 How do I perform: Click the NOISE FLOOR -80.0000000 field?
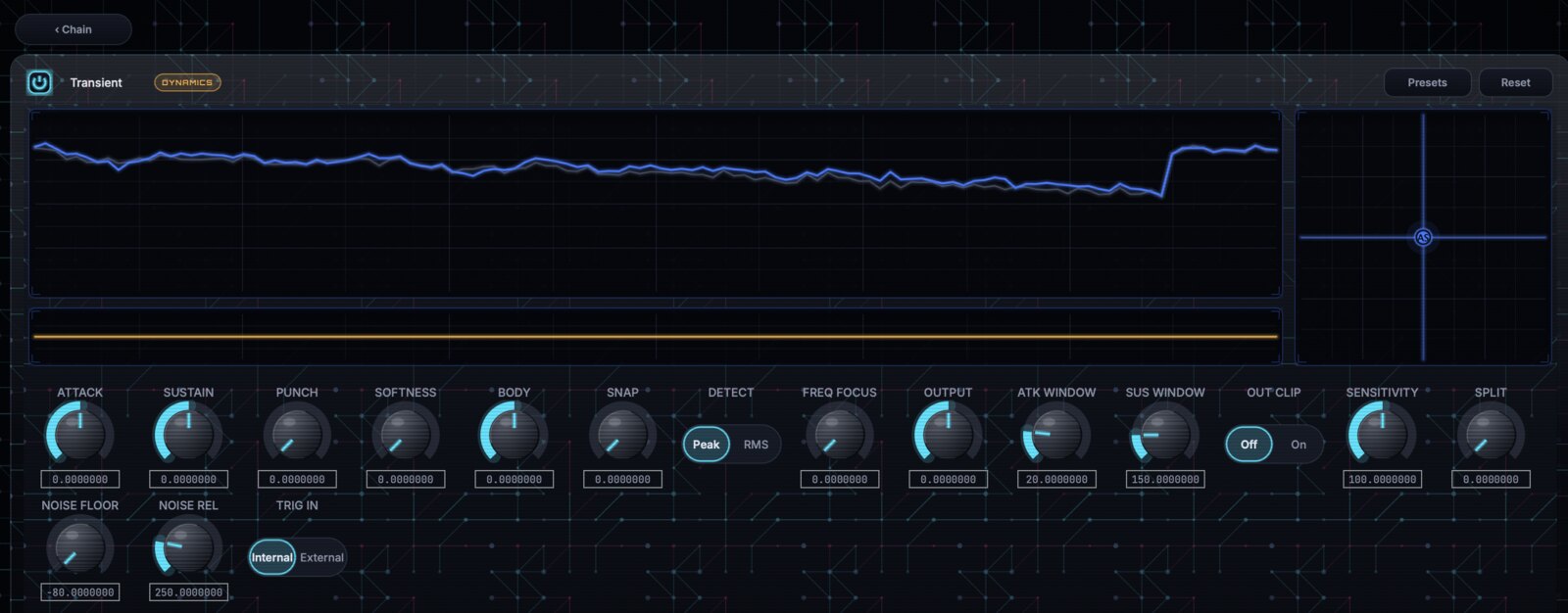tap(80, 592)
